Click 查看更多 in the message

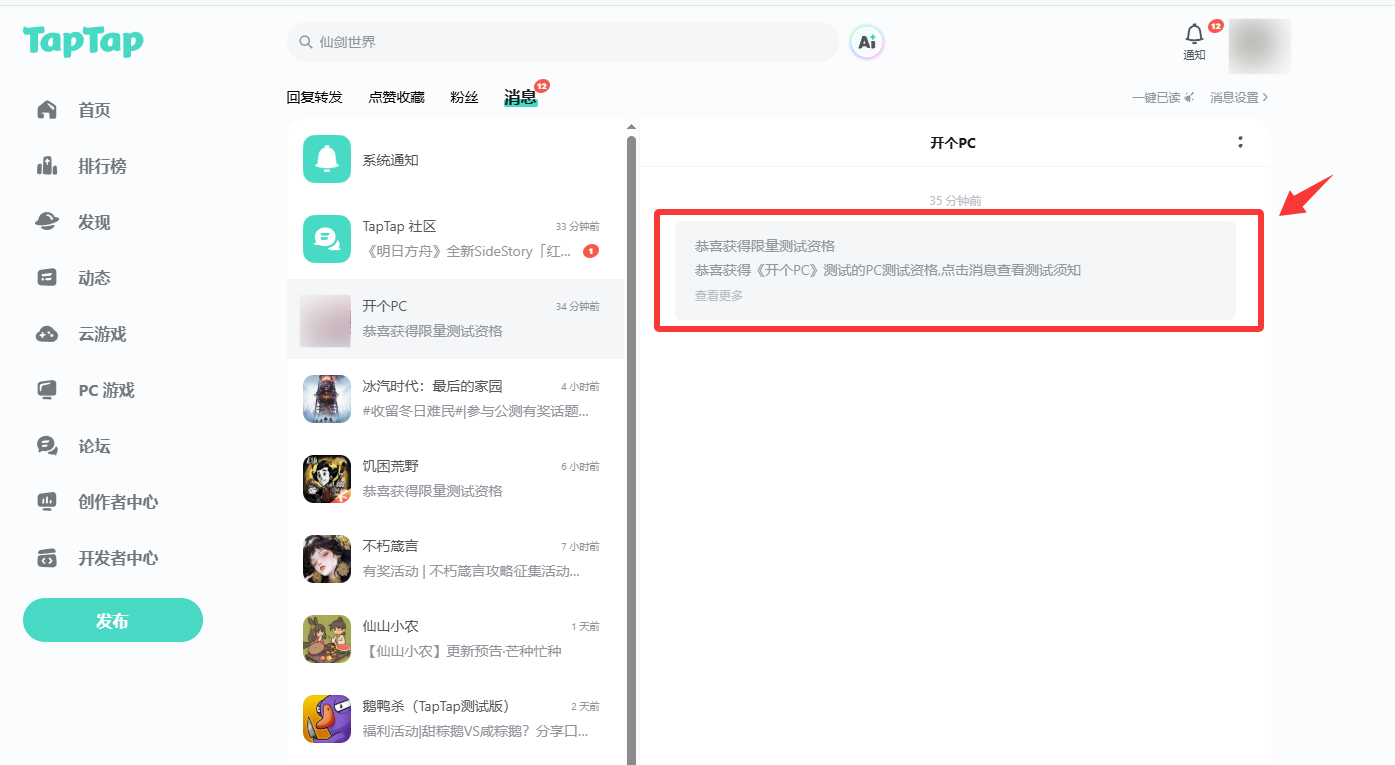719,296
